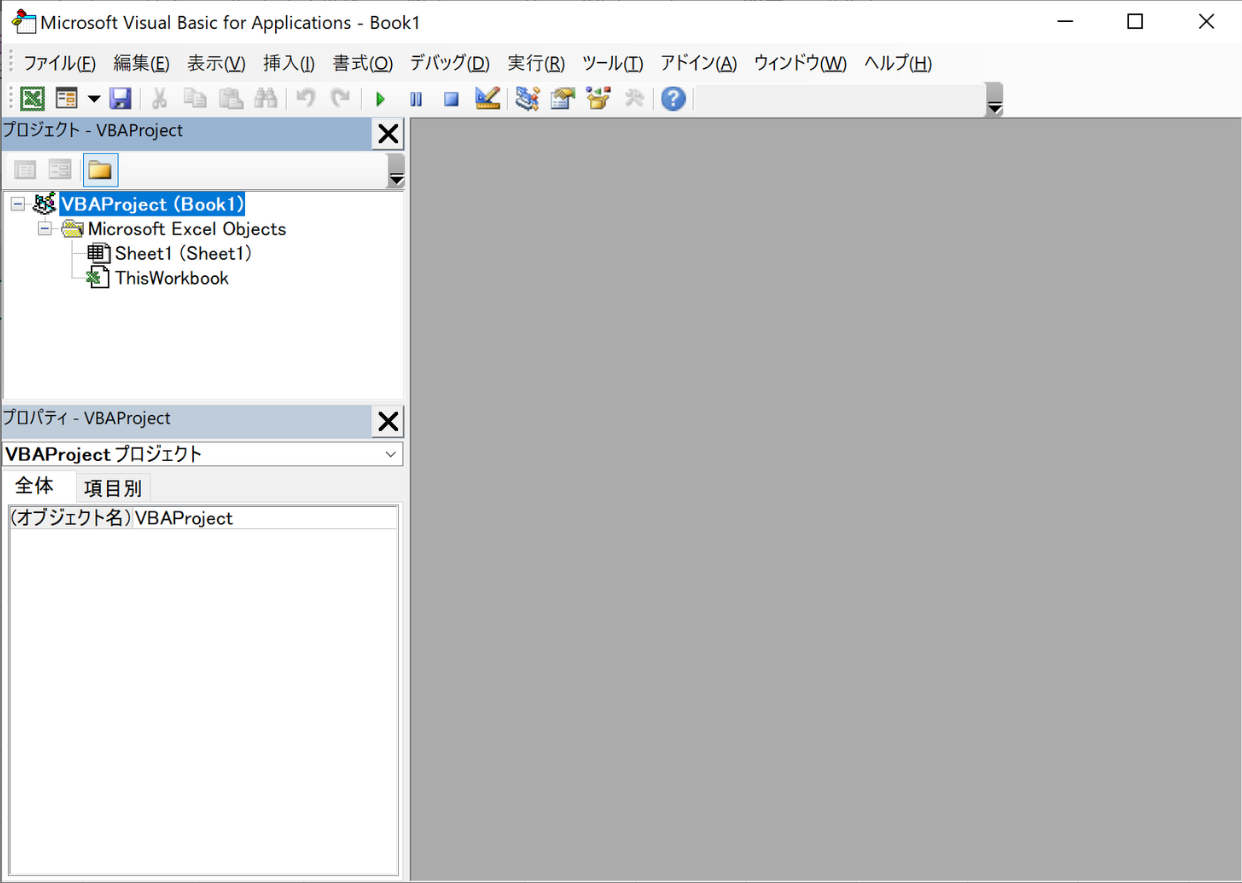Open the 書式(O) menu
This screenshot has width=1242, height=883.
click(363, 63)
